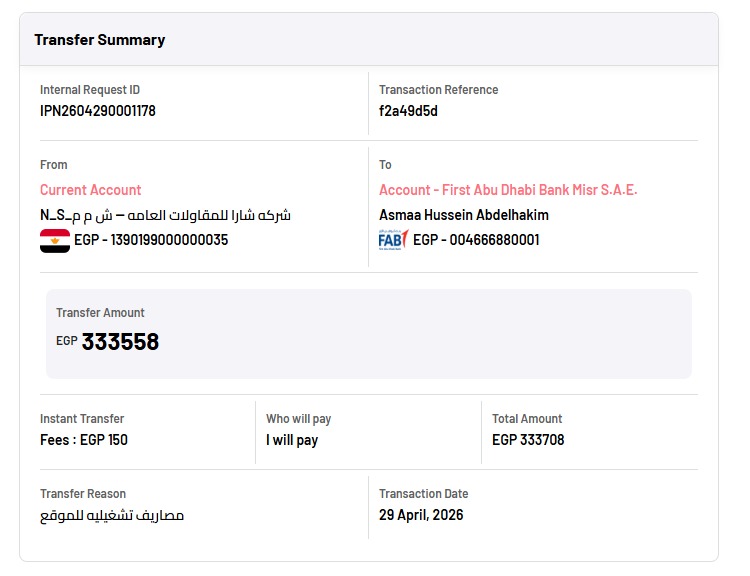Click the transfer amount 333558
The width and height of the screenshot is (750, 576).
121,342
